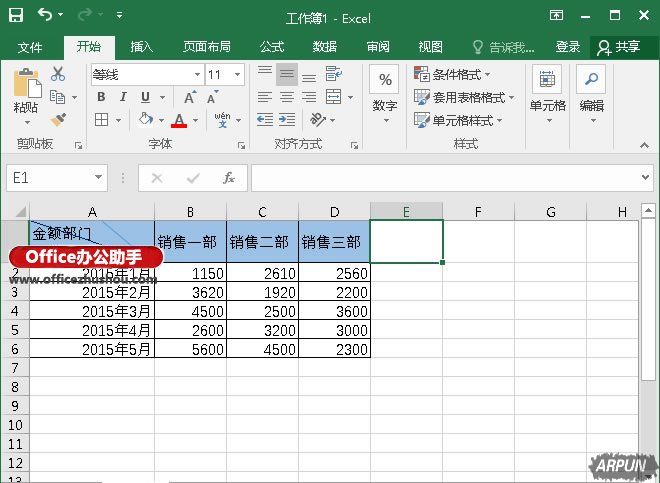Image resolution: width=660 pixels, height=483 pixels.
Task: Click the fx insert function icon
Action: point(229,178)
